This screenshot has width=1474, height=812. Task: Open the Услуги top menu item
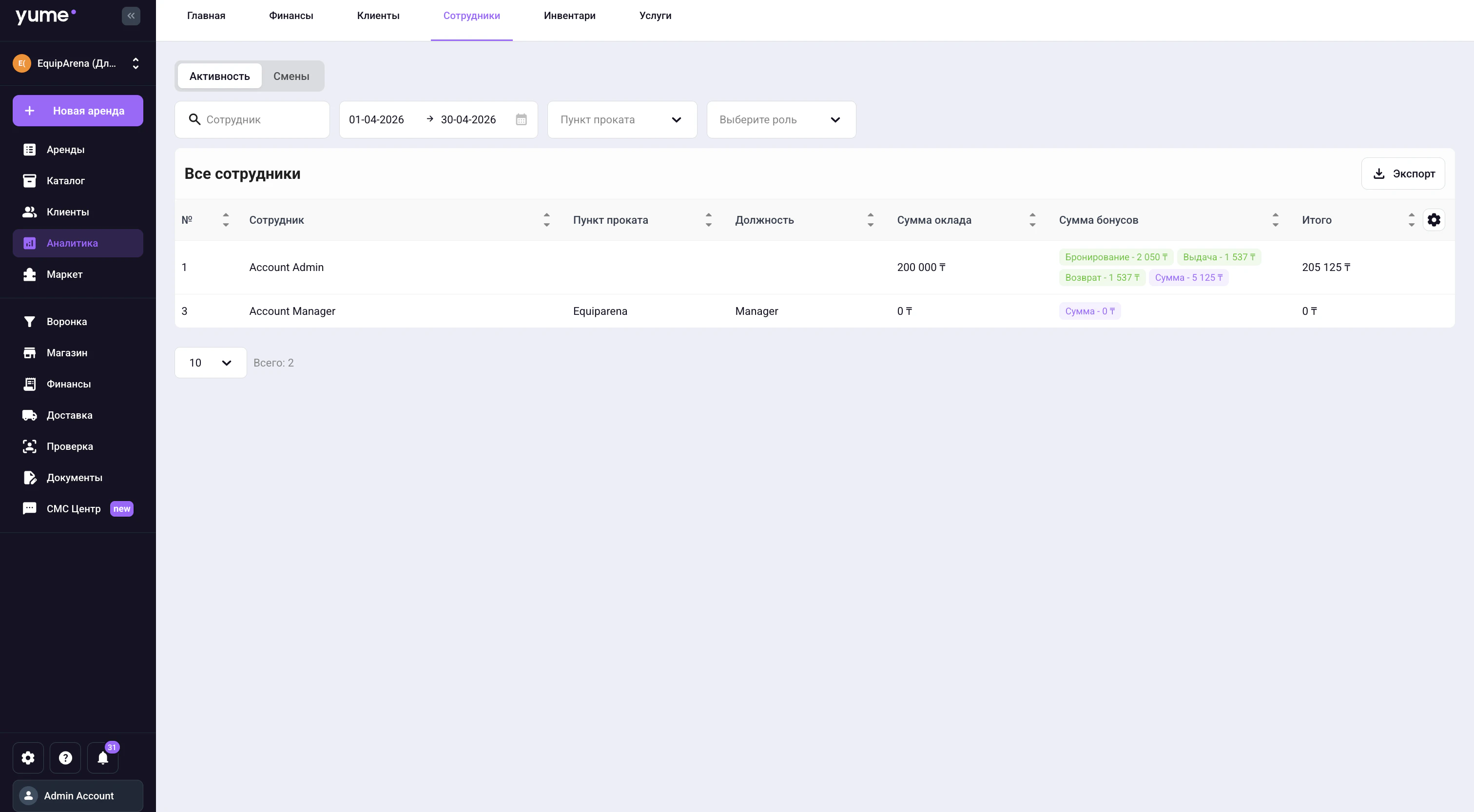click(x=655, y=16)
